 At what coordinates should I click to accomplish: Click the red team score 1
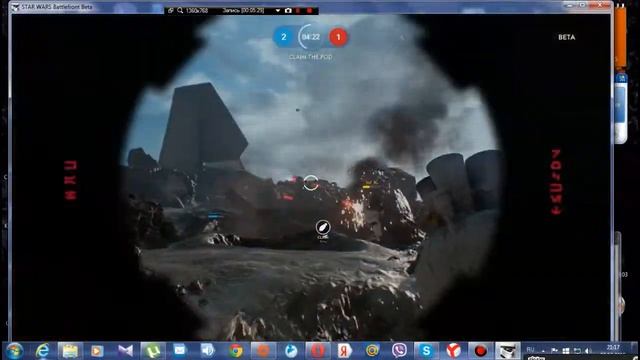tap(338, 37)
